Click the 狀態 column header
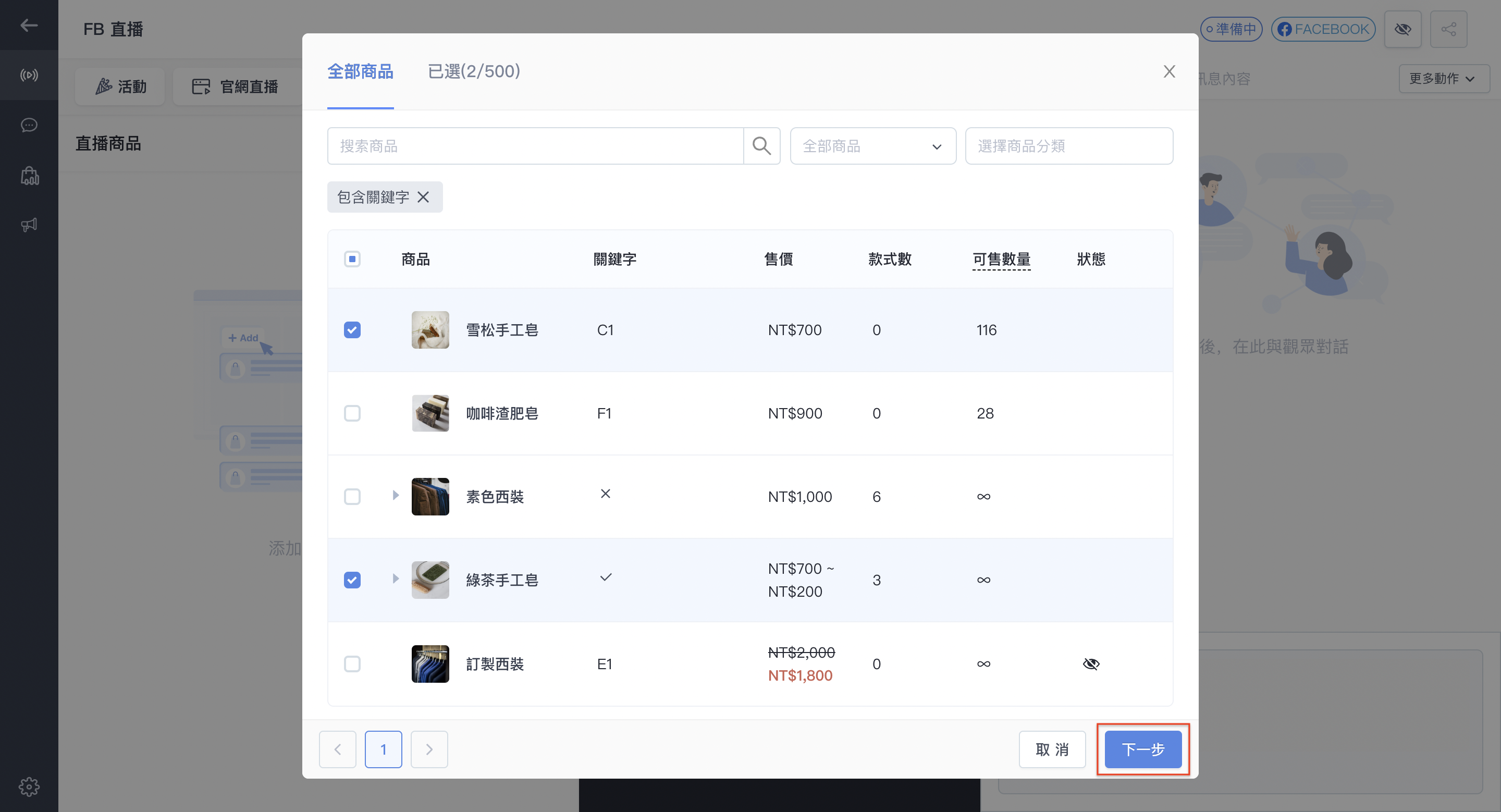Viewport: 1501px width, 812px height. tap(1091, 259)
